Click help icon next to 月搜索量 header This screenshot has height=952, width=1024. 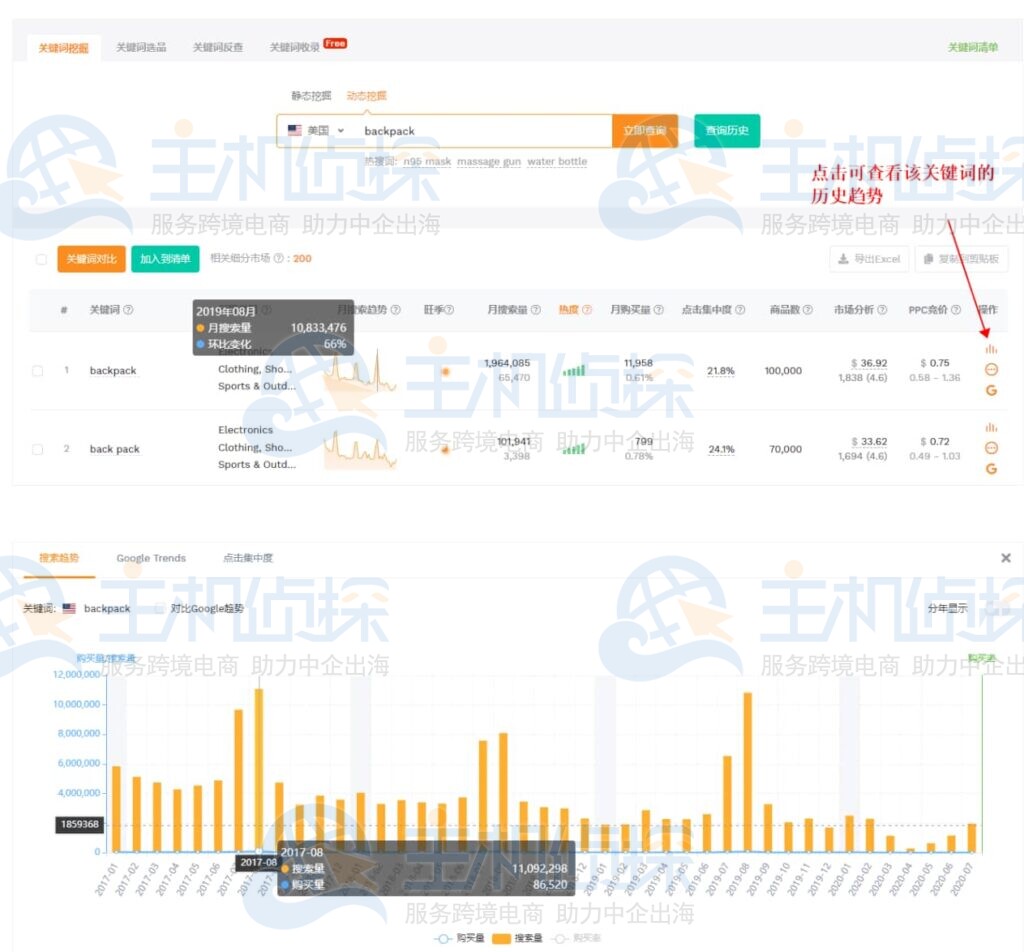[536, 310]
